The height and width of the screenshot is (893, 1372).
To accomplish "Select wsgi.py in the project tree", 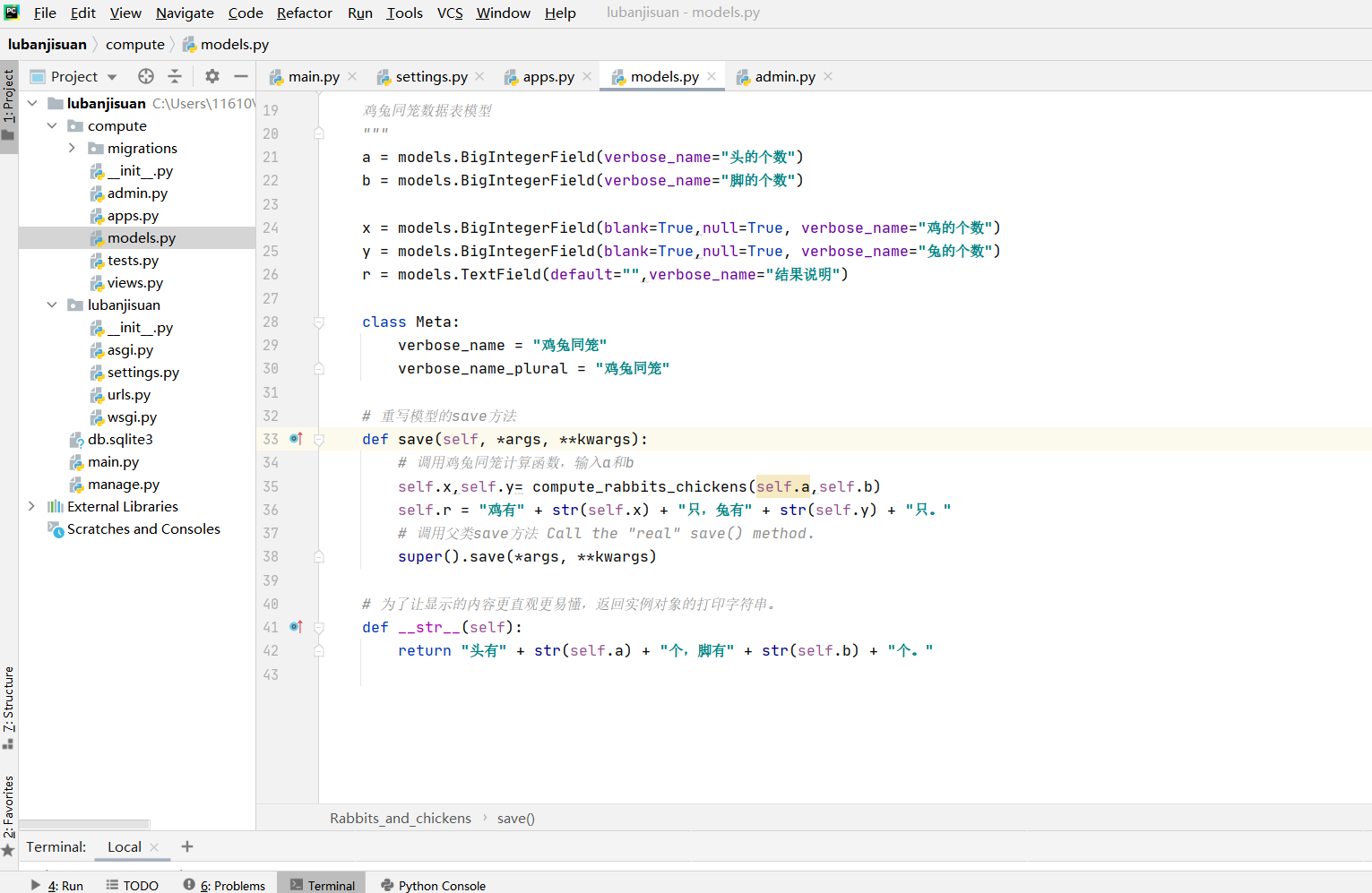I will click(132, 416).
